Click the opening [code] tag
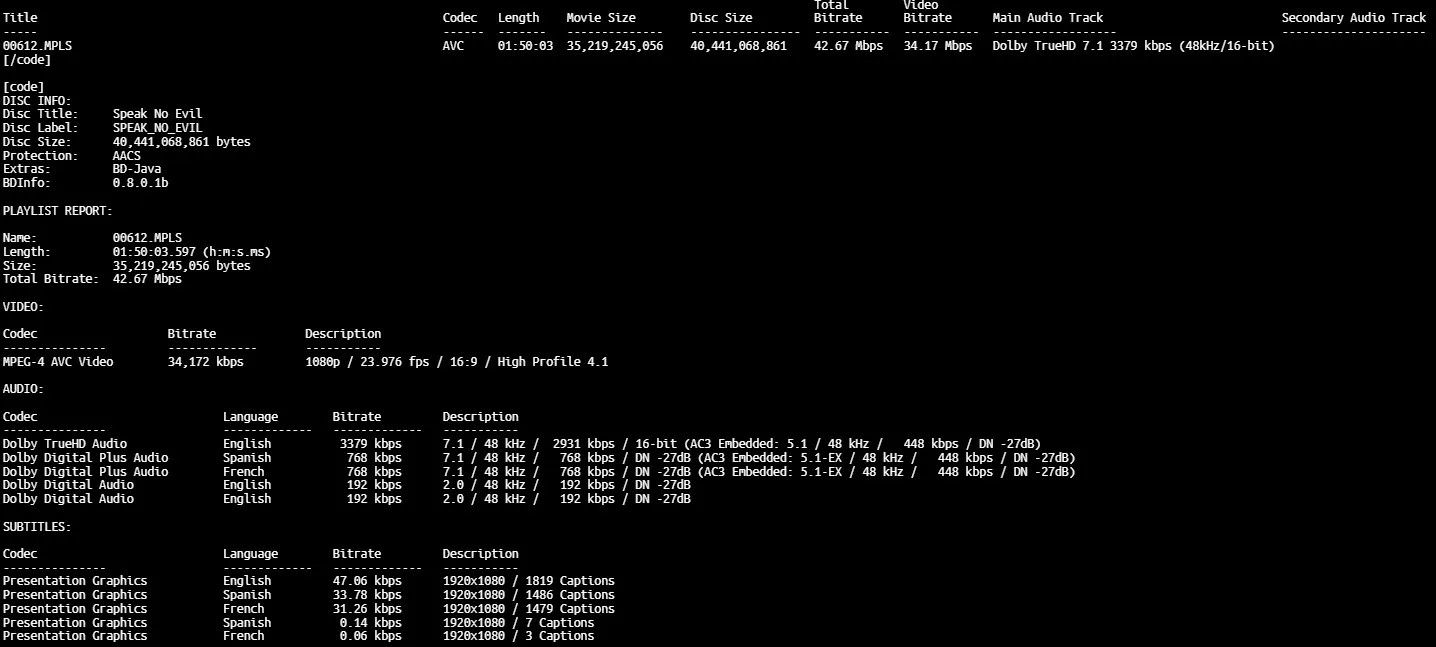 pyautogui.click(x=23, y=87)
